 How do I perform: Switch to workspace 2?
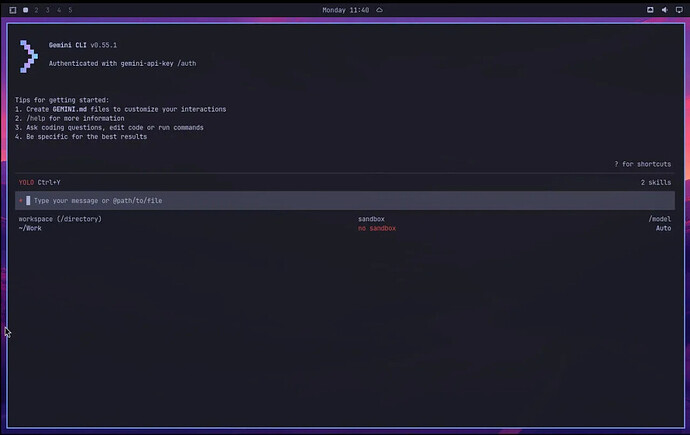click(x=37, y=10)
